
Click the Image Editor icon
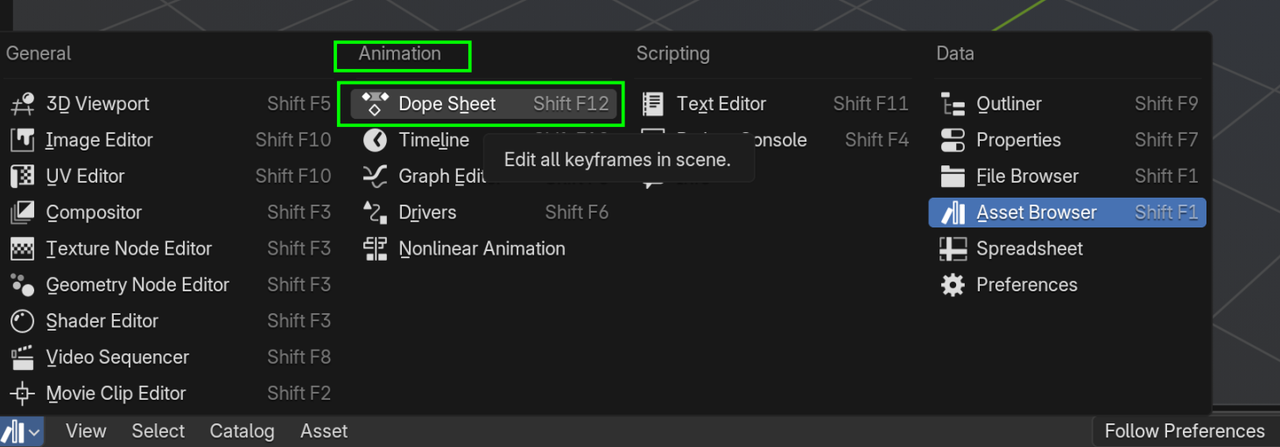tap(22, 140)
